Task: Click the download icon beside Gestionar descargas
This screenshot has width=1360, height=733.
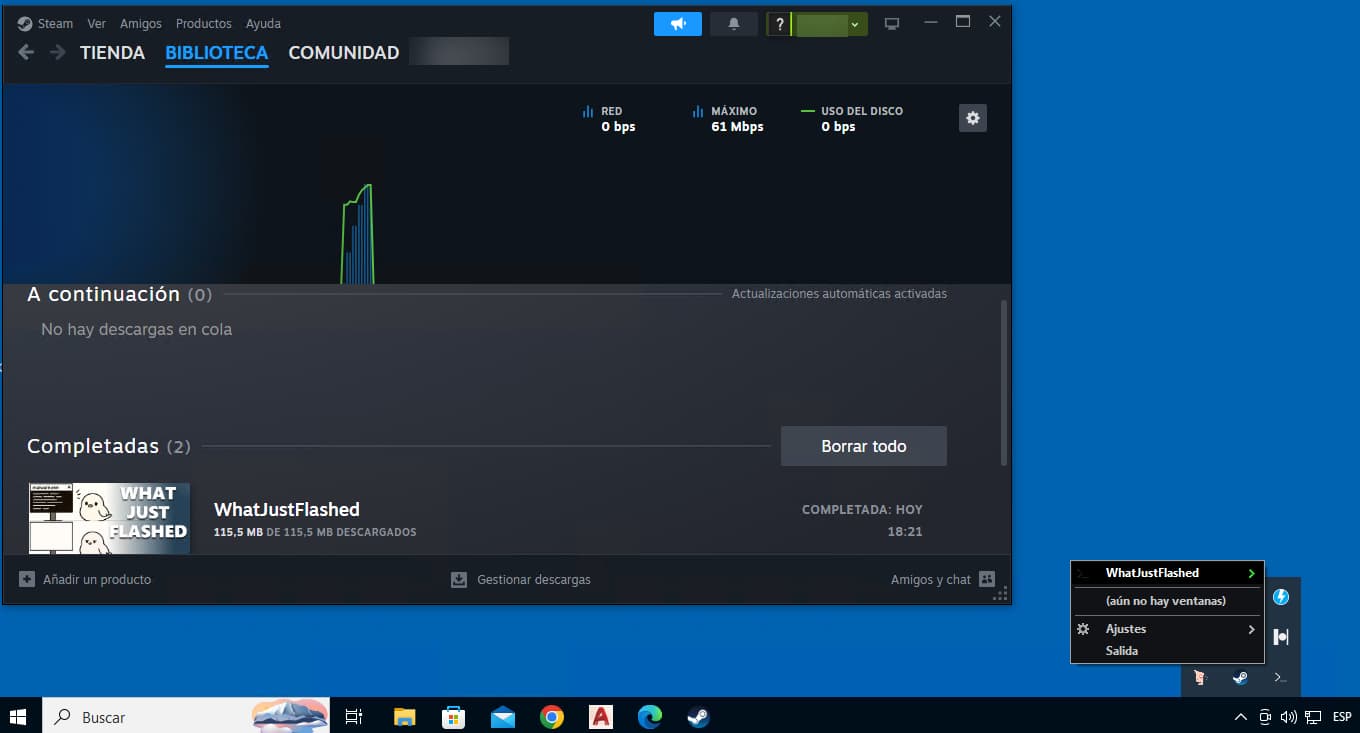Action: tap(459, 579)
